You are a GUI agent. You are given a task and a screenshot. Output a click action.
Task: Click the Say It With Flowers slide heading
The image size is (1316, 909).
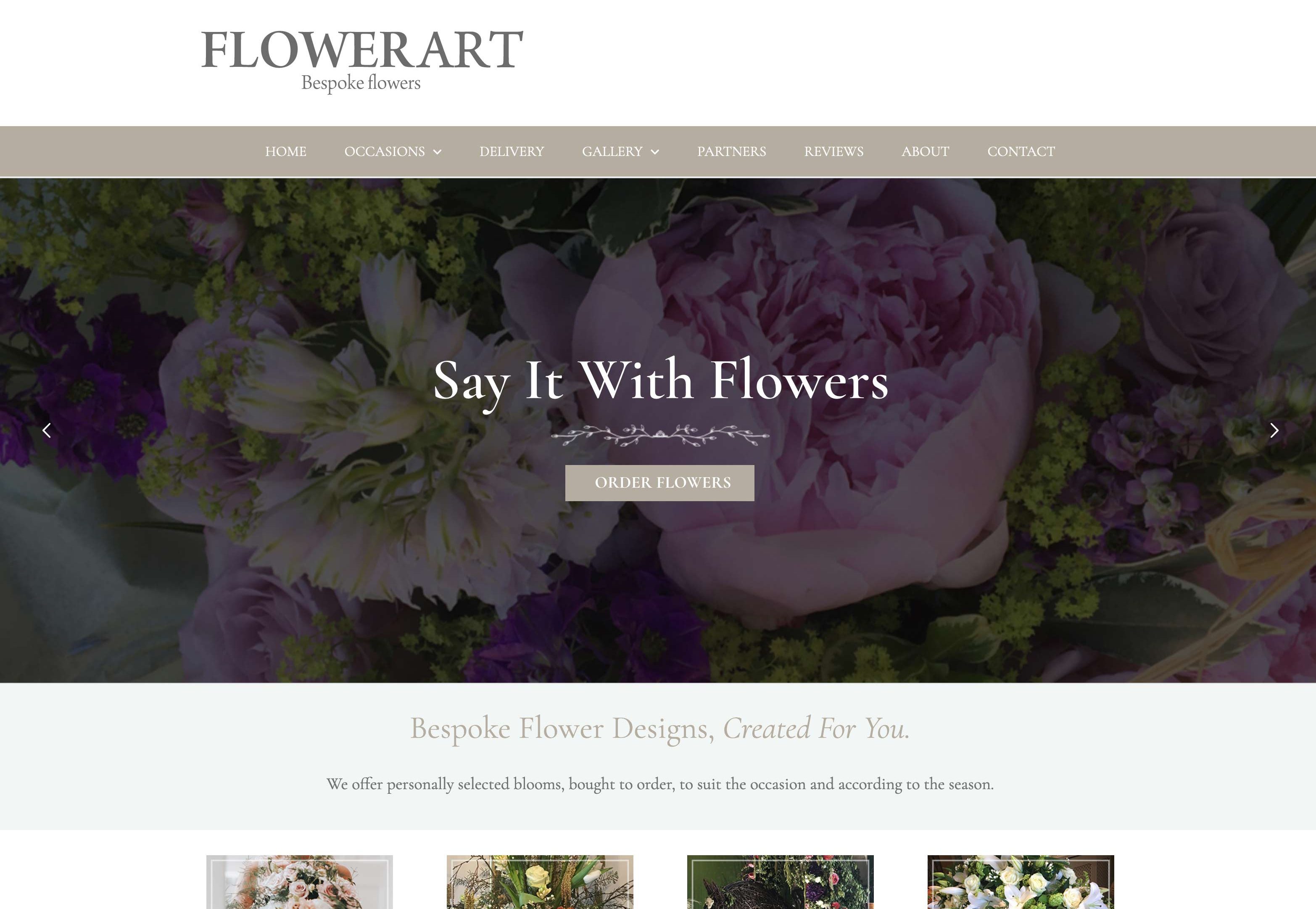(x=660, y=382)
